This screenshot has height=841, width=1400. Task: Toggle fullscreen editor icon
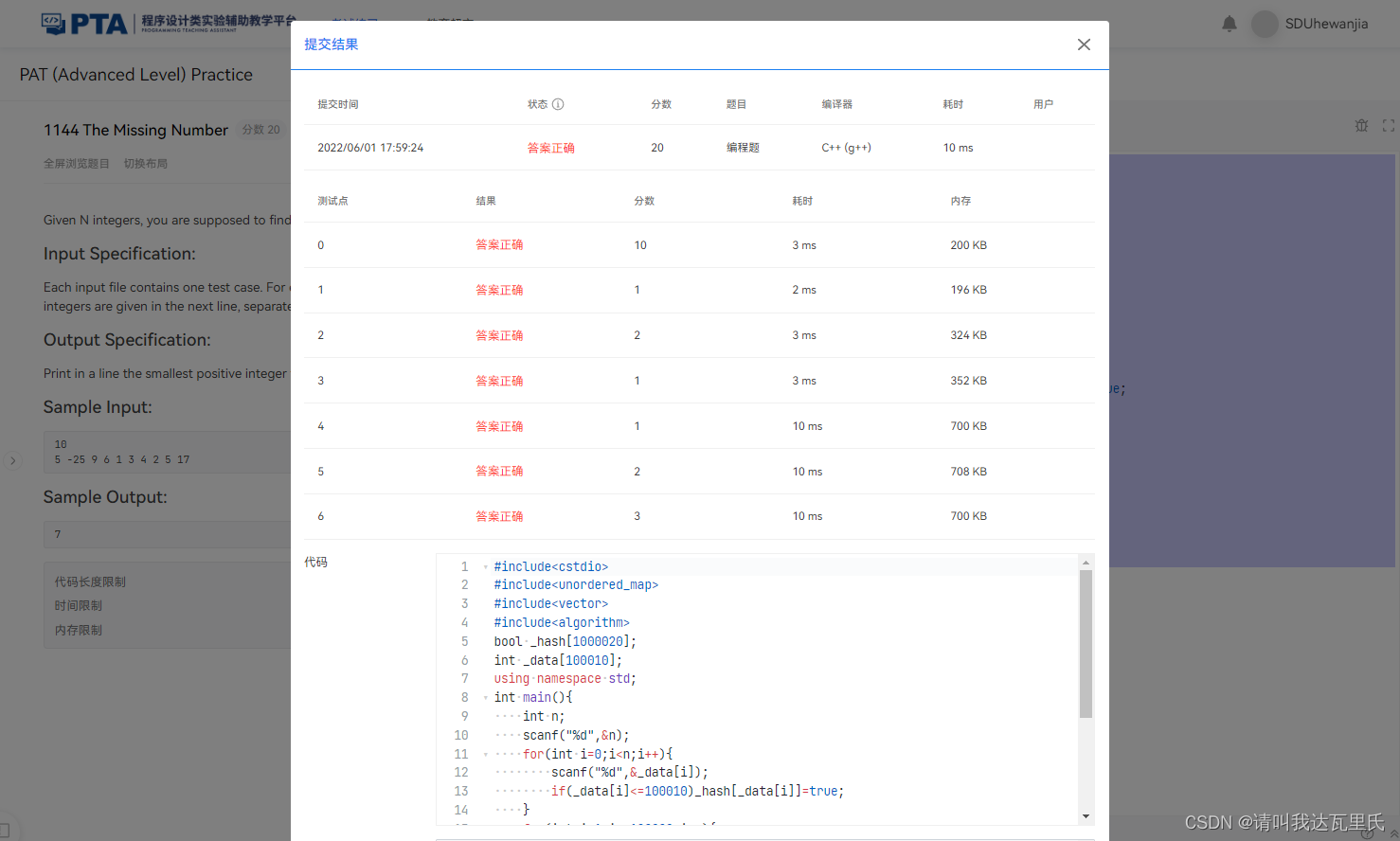coord(1388,125)
